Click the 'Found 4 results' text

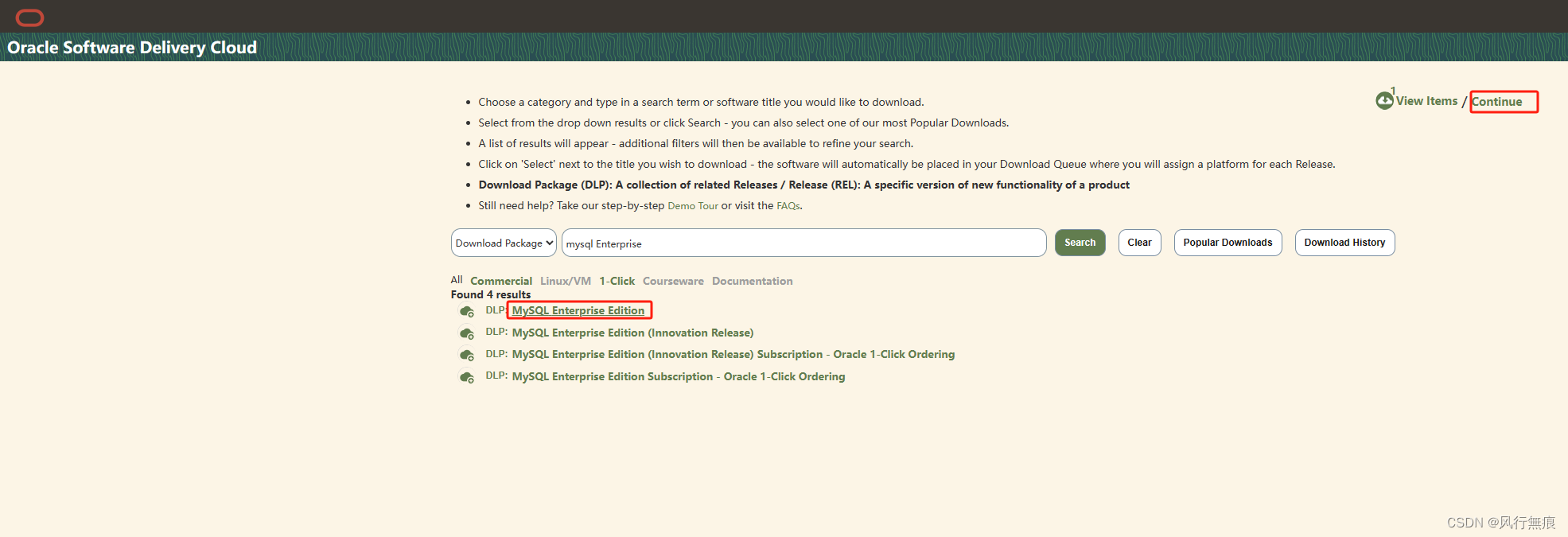click(491, 294)
